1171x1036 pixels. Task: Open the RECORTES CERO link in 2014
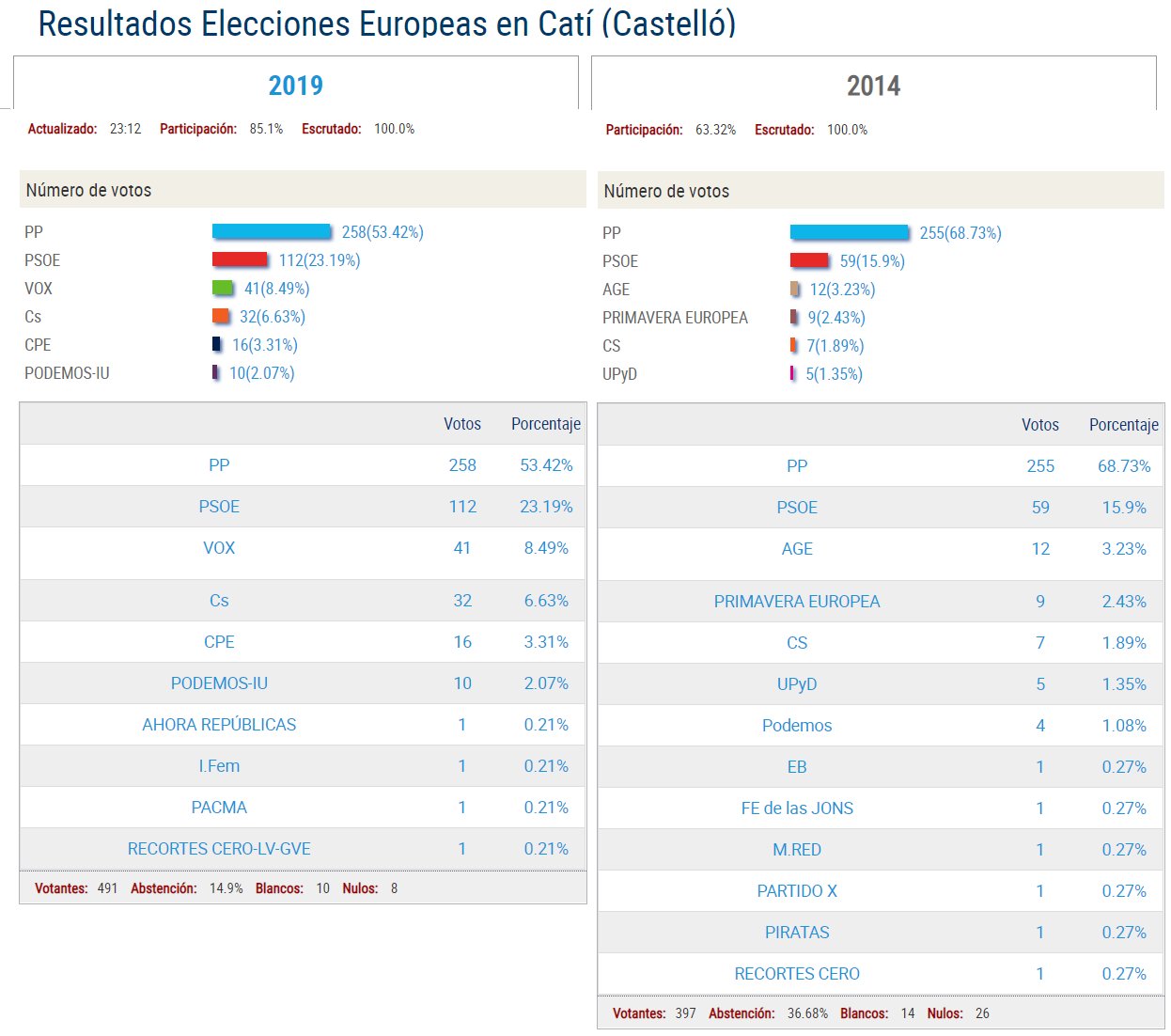pos(797,974)
